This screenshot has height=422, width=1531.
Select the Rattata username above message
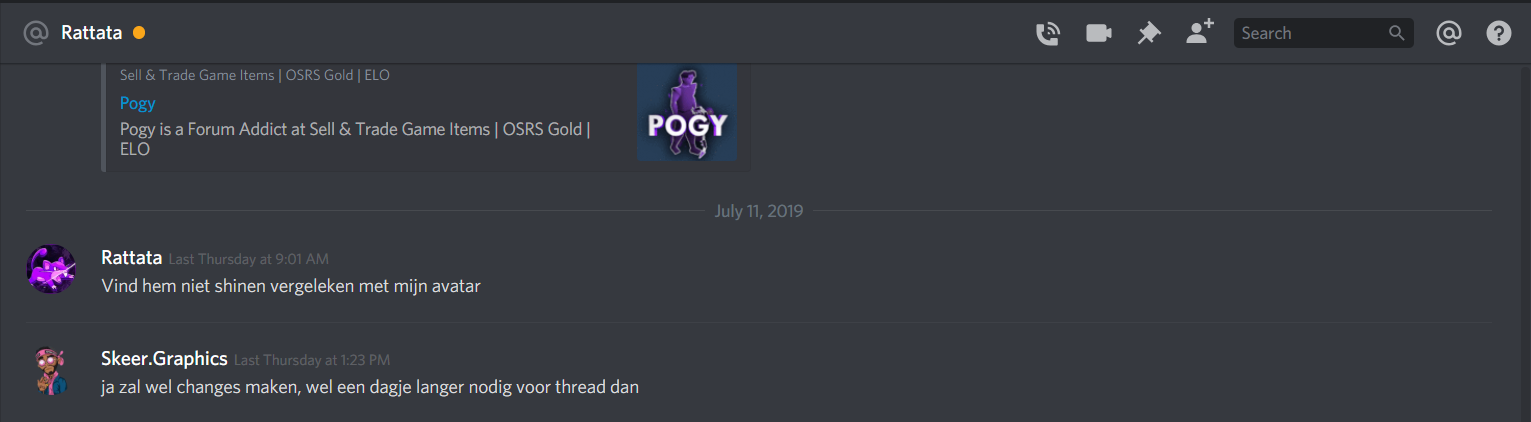coord(131,258)
